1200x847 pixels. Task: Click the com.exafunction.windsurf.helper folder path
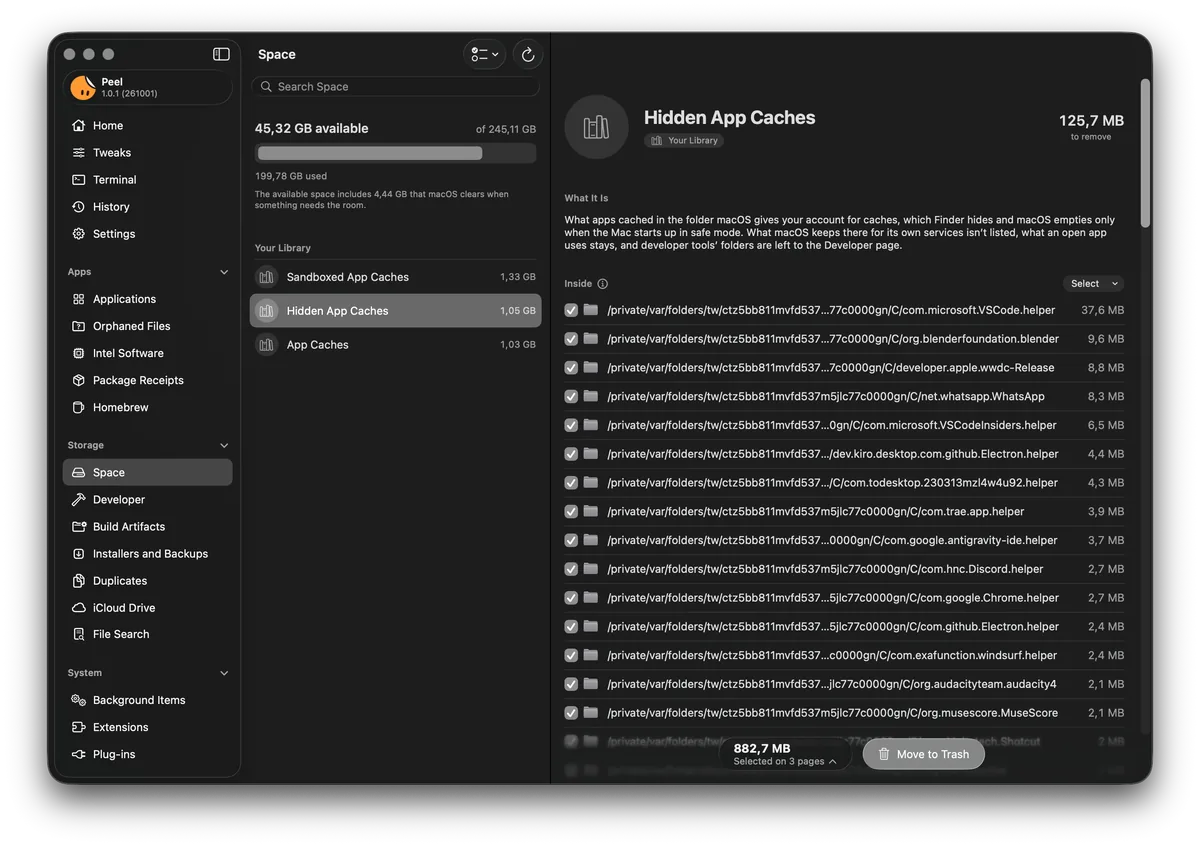click(x=832, y=656)
